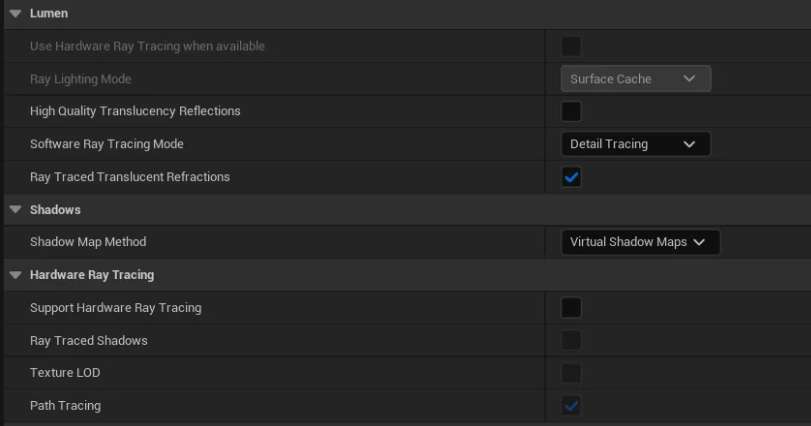Collapse the Hardware Ray Tracing section triangle
811x426 pixels.
[x=16, y=275]
